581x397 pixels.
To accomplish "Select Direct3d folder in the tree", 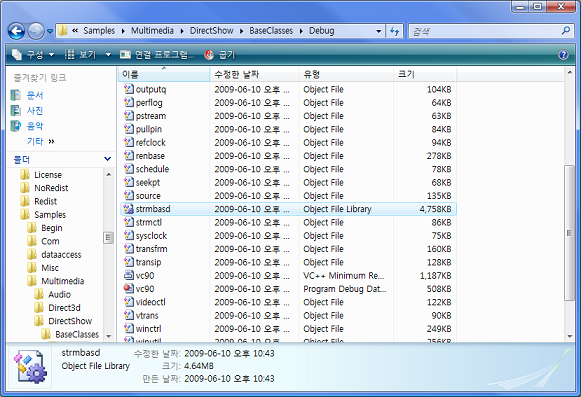I will pos(57,308).
